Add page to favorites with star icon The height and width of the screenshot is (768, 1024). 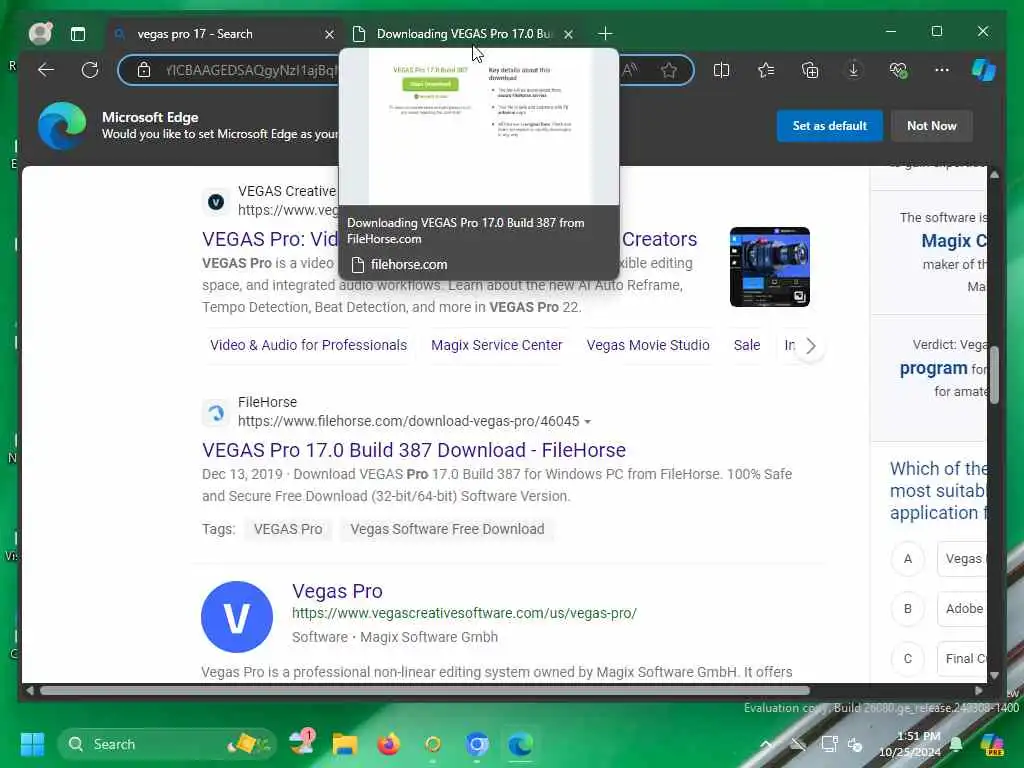(x=669, y=70)
